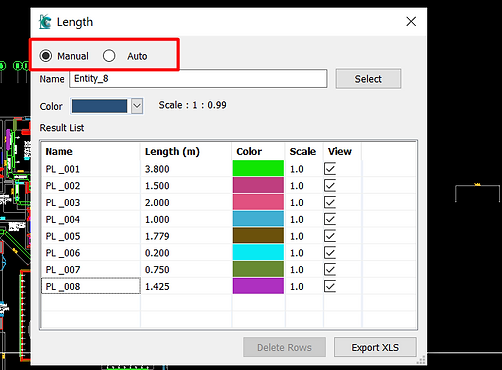The image size is (502, 370).
Task: Click the length value 0.750
Action: click(x=157, y=269)
